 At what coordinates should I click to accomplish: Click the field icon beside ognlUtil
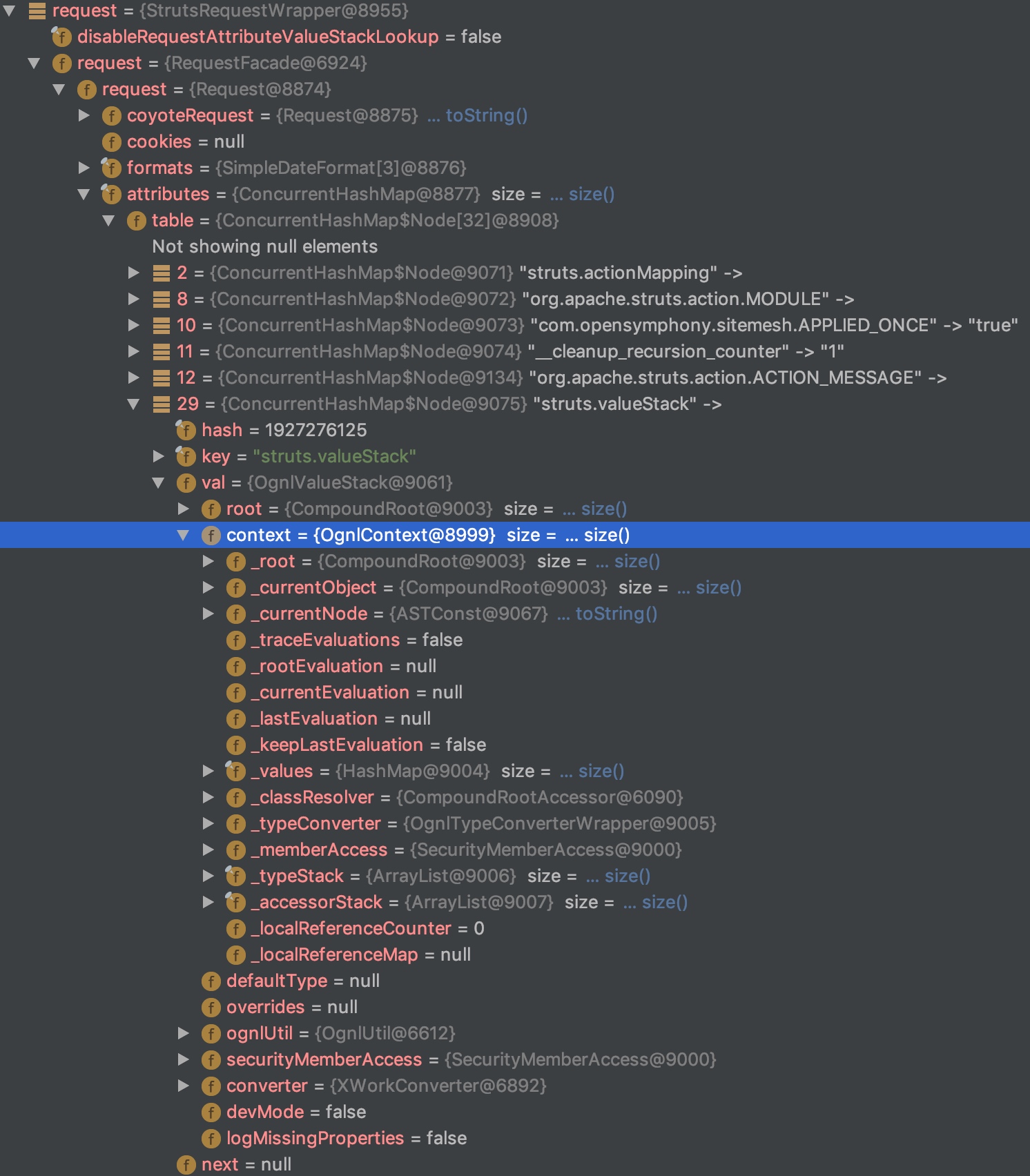point(211,1034)
